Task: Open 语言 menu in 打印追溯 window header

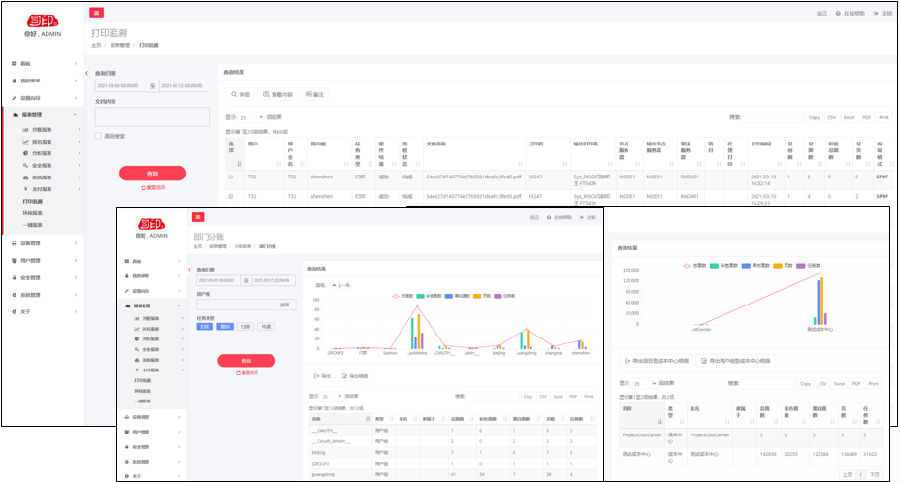Action: [822, 13]
